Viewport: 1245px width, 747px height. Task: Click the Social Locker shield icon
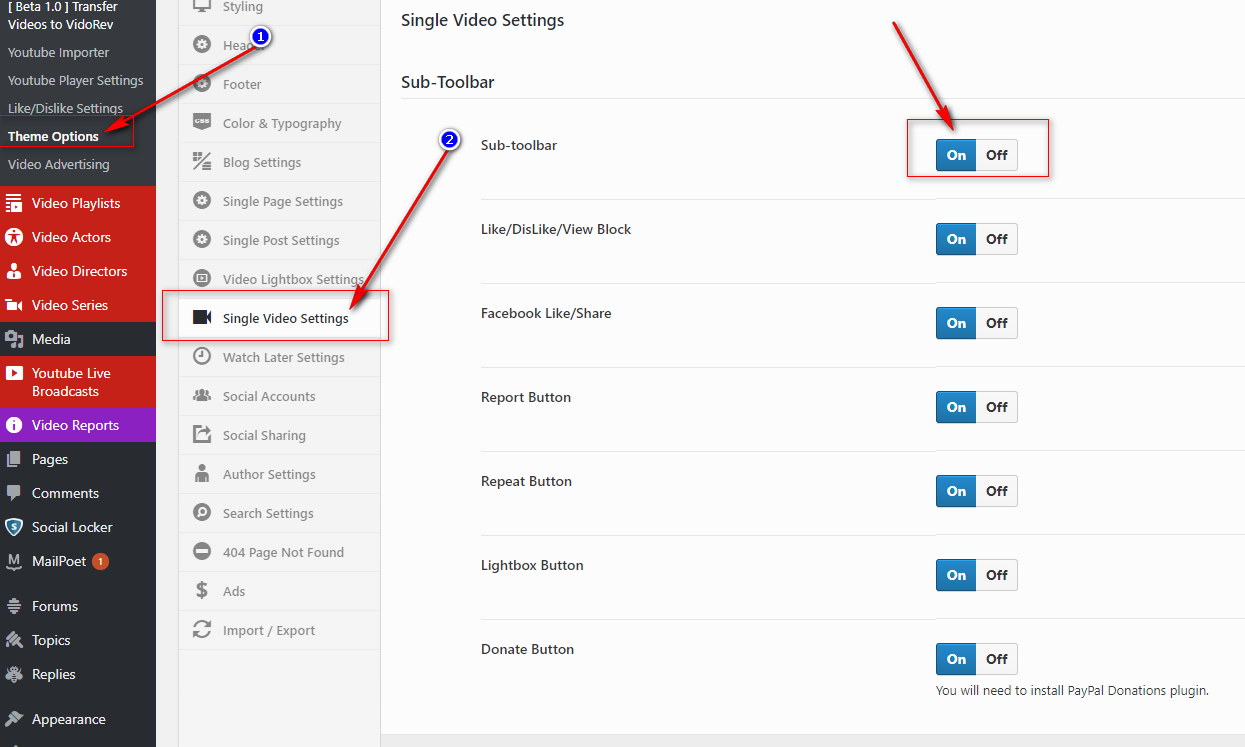pyautogui.click(x=14, y=528)
